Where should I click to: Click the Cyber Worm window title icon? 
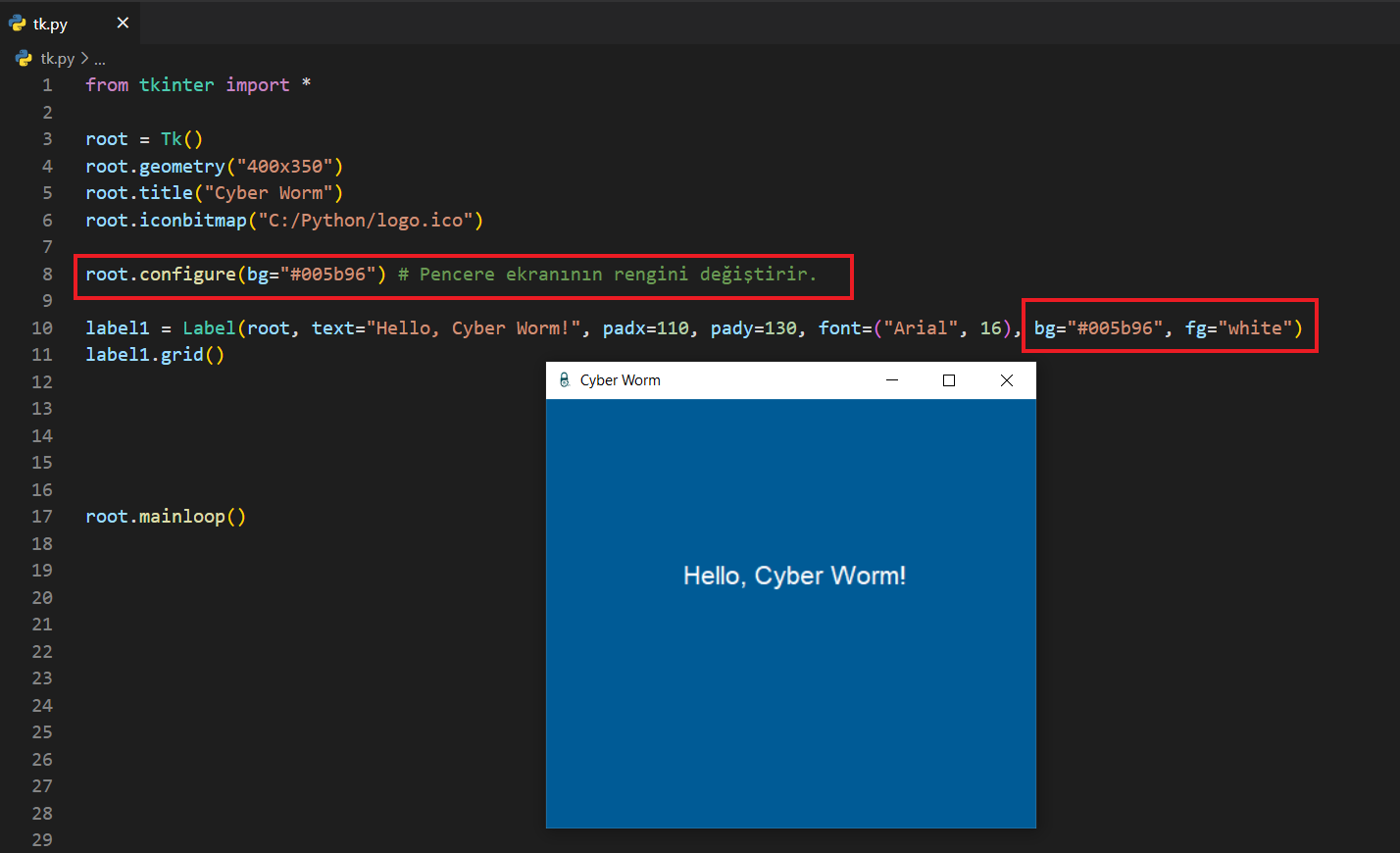564,380
